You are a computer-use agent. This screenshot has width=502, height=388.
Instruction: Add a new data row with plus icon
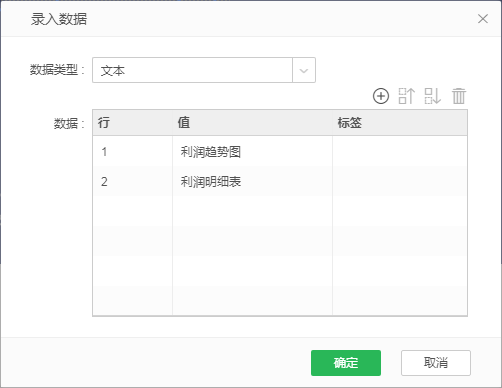(x=381, y=96)
